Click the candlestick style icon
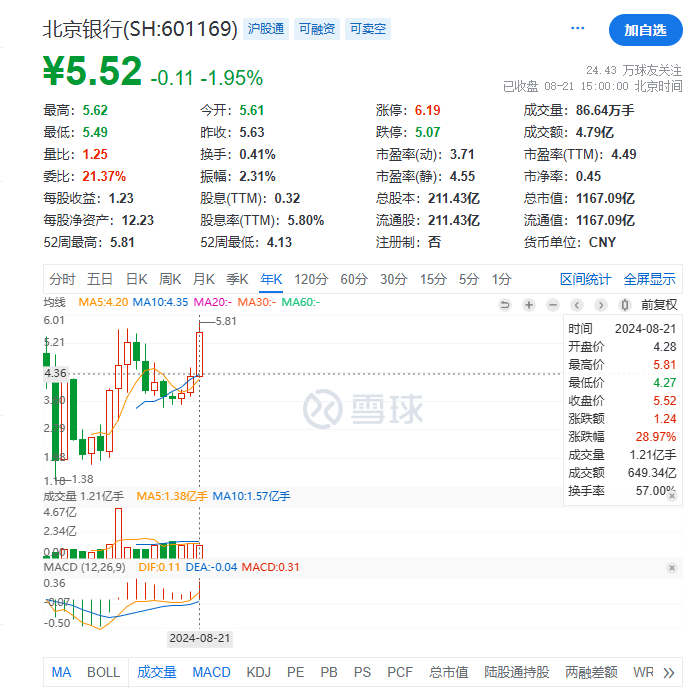The height and width of the screenshot is (694, 693). point(625,305)
